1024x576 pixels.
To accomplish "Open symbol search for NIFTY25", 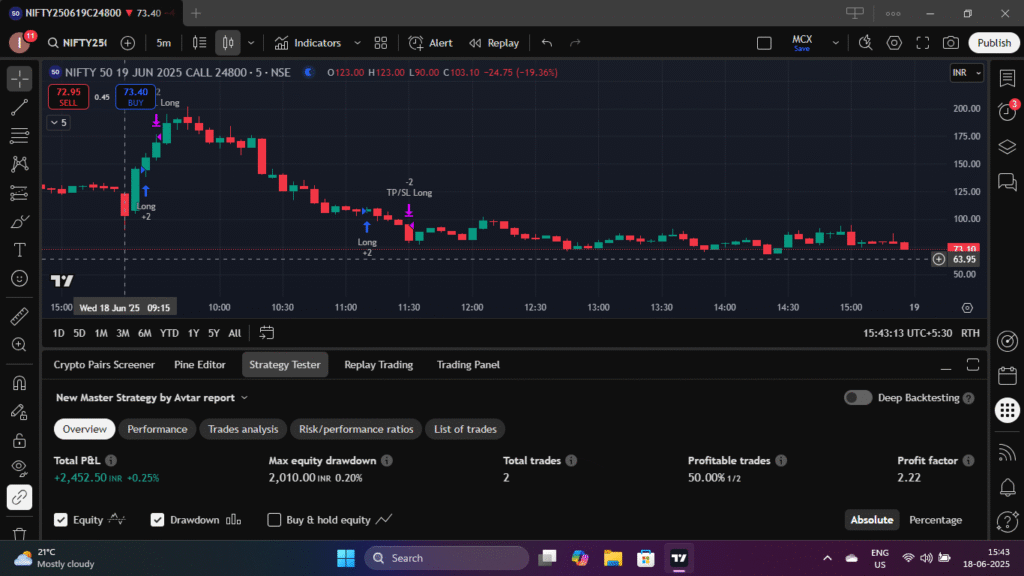I will (x=77, y=43).
